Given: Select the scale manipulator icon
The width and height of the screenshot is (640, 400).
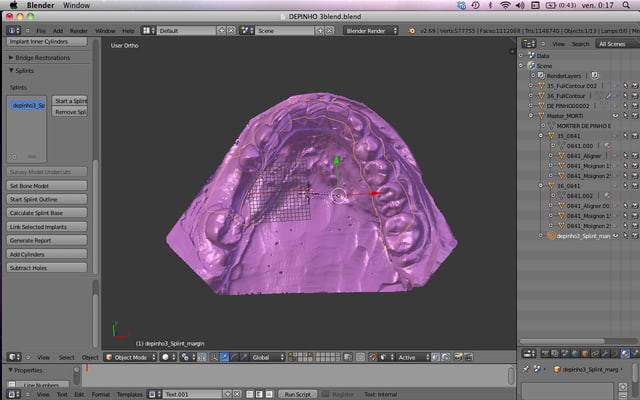Looking at the screenshot, I should pyautogui.click(x=244, y=357).
